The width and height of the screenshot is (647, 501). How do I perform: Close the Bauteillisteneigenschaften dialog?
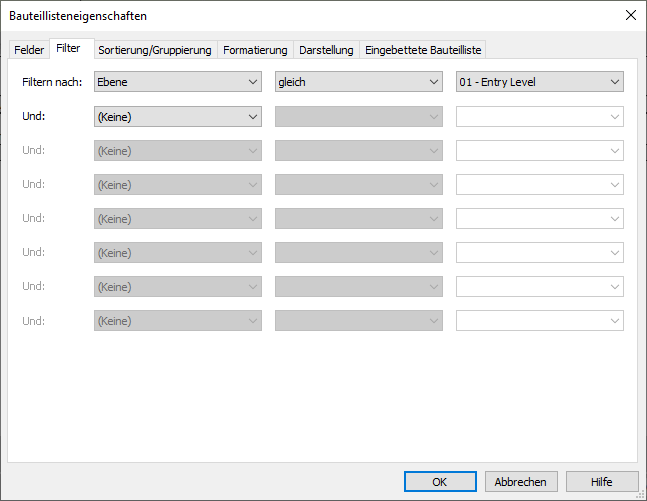(x=630, y=16)
